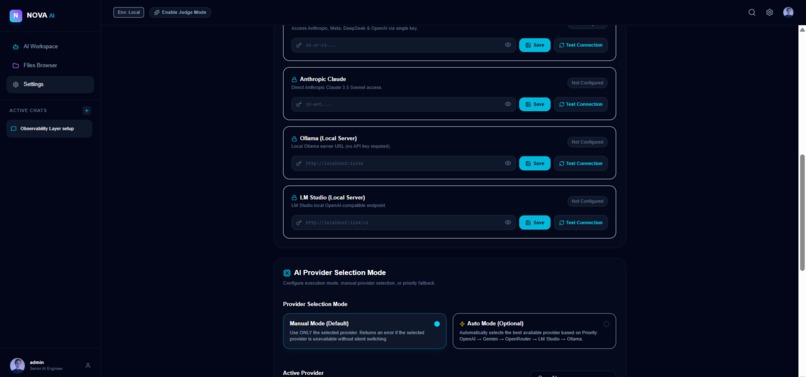Click the Ollama (Local Server) title
Viewport: 806px width, 377px height.
coord(328,138)
